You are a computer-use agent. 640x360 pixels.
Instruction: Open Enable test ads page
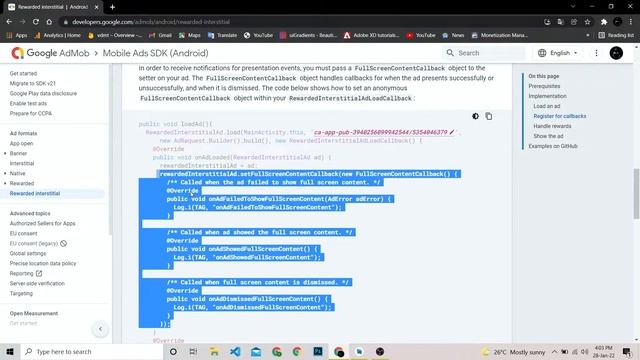point(28,103)
